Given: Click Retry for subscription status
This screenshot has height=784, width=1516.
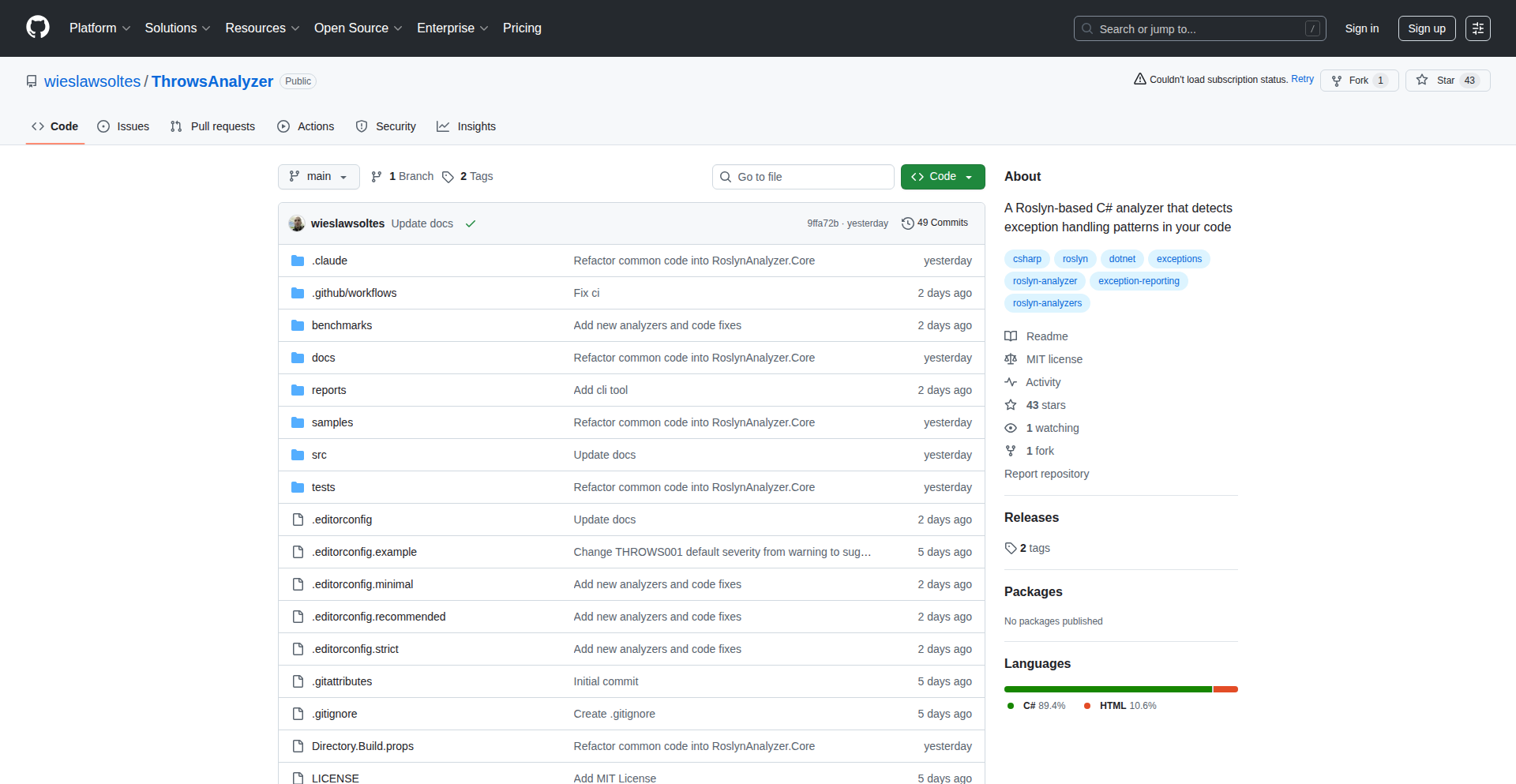Looking at the screenshot, I should coord(1302,80).
